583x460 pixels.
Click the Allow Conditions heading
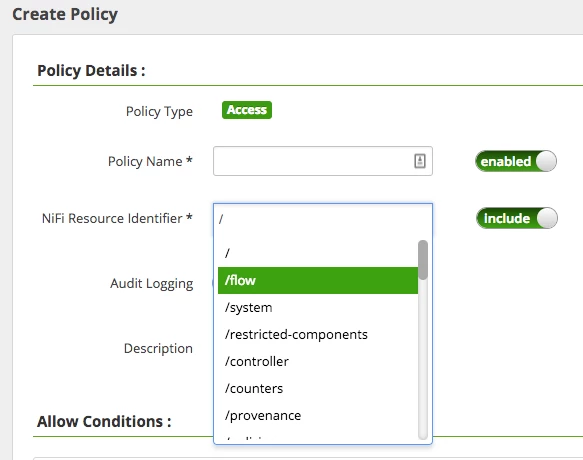coord(104,421)
